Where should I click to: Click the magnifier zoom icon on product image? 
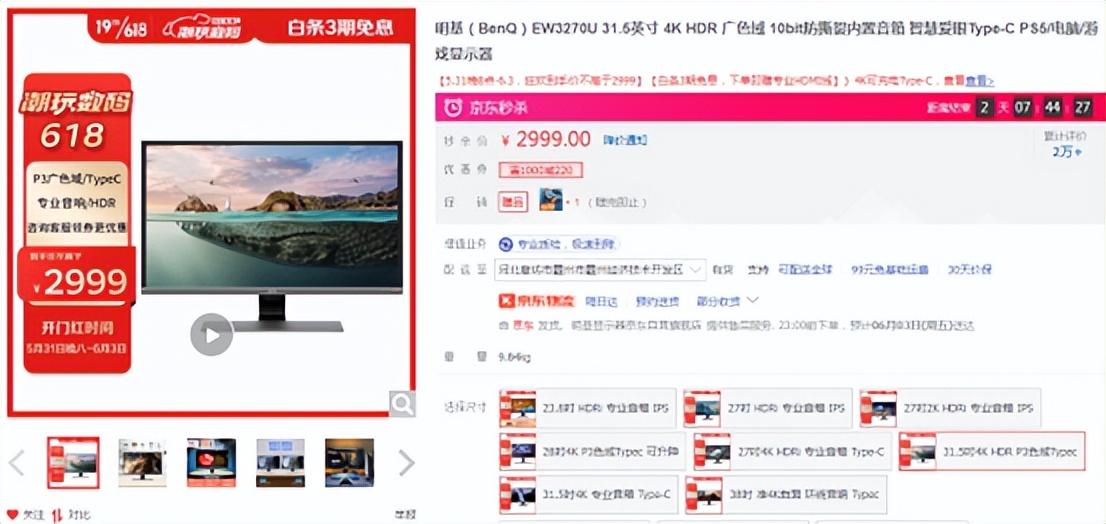(402, 404)
